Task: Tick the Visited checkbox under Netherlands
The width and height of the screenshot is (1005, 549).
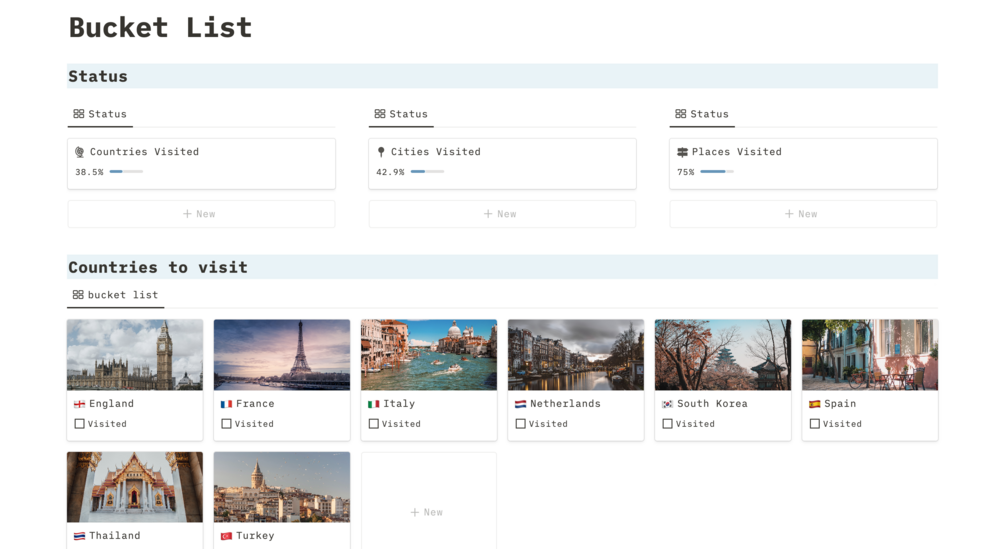Action: click(521, 424)
